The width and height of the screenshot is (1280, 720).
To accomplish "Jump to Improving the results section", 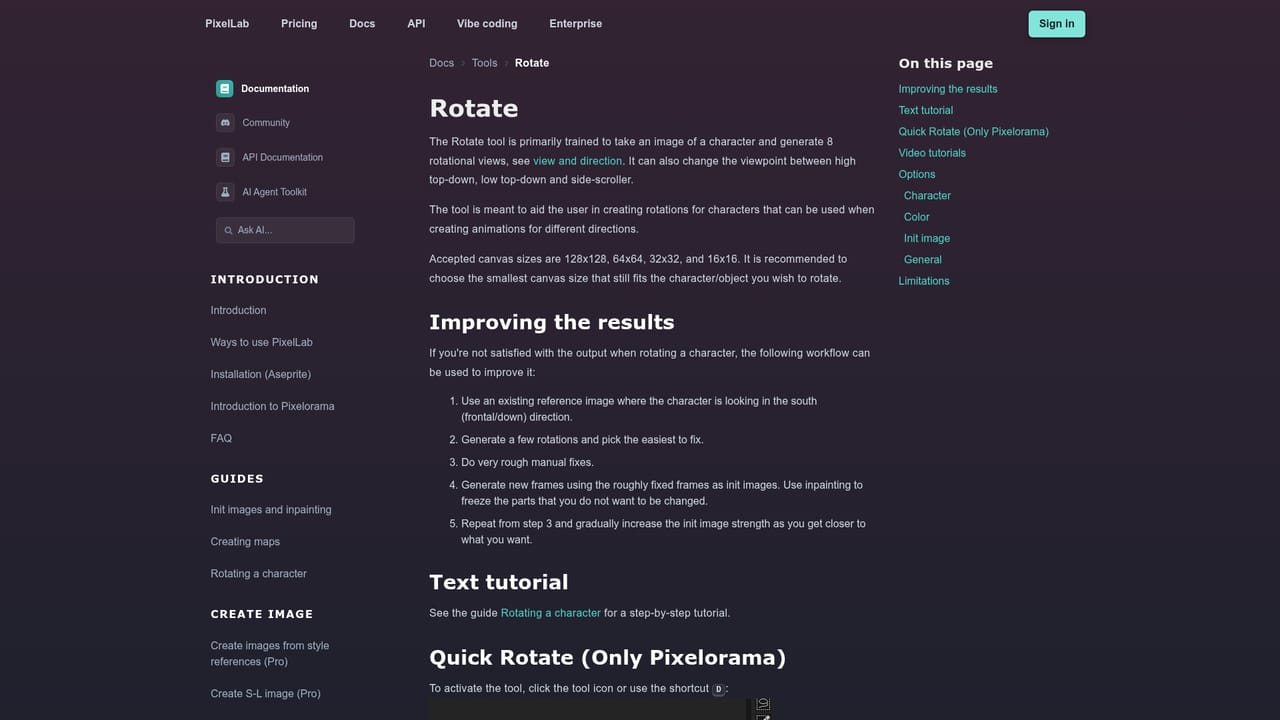I will [x=947, y=89].
